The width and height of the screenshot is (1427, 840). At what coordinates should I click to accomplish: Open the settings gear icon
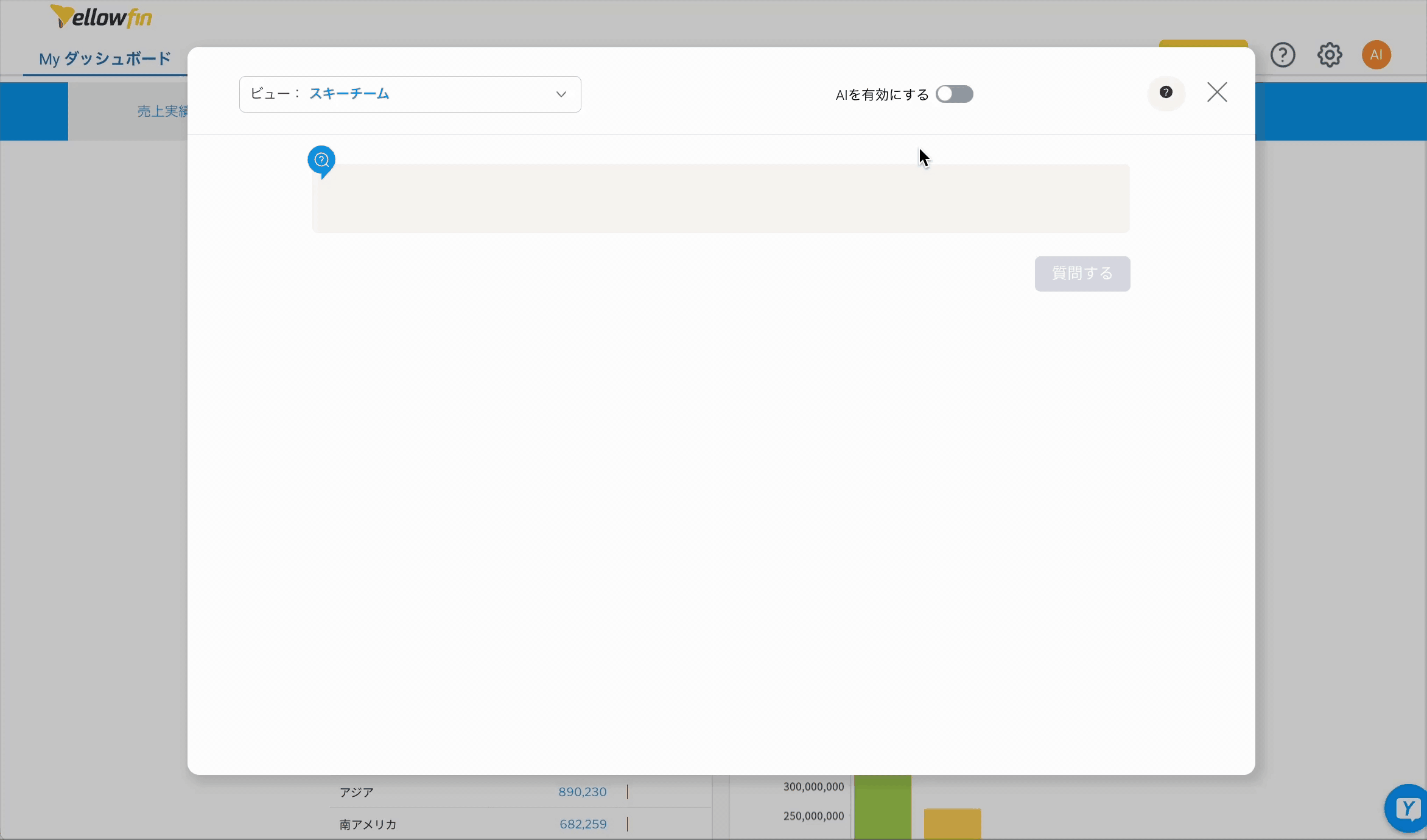pos(1330,55)
